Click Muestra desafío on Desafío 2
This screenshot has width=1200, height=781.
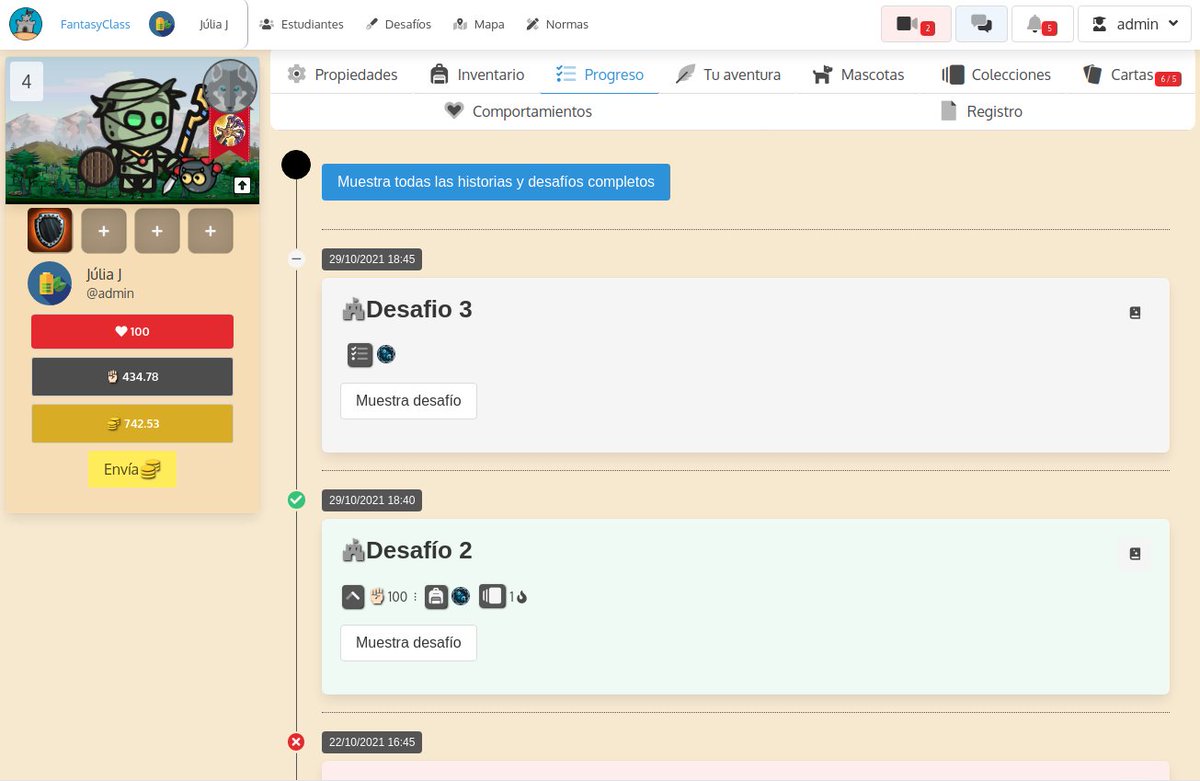point(408,643)
